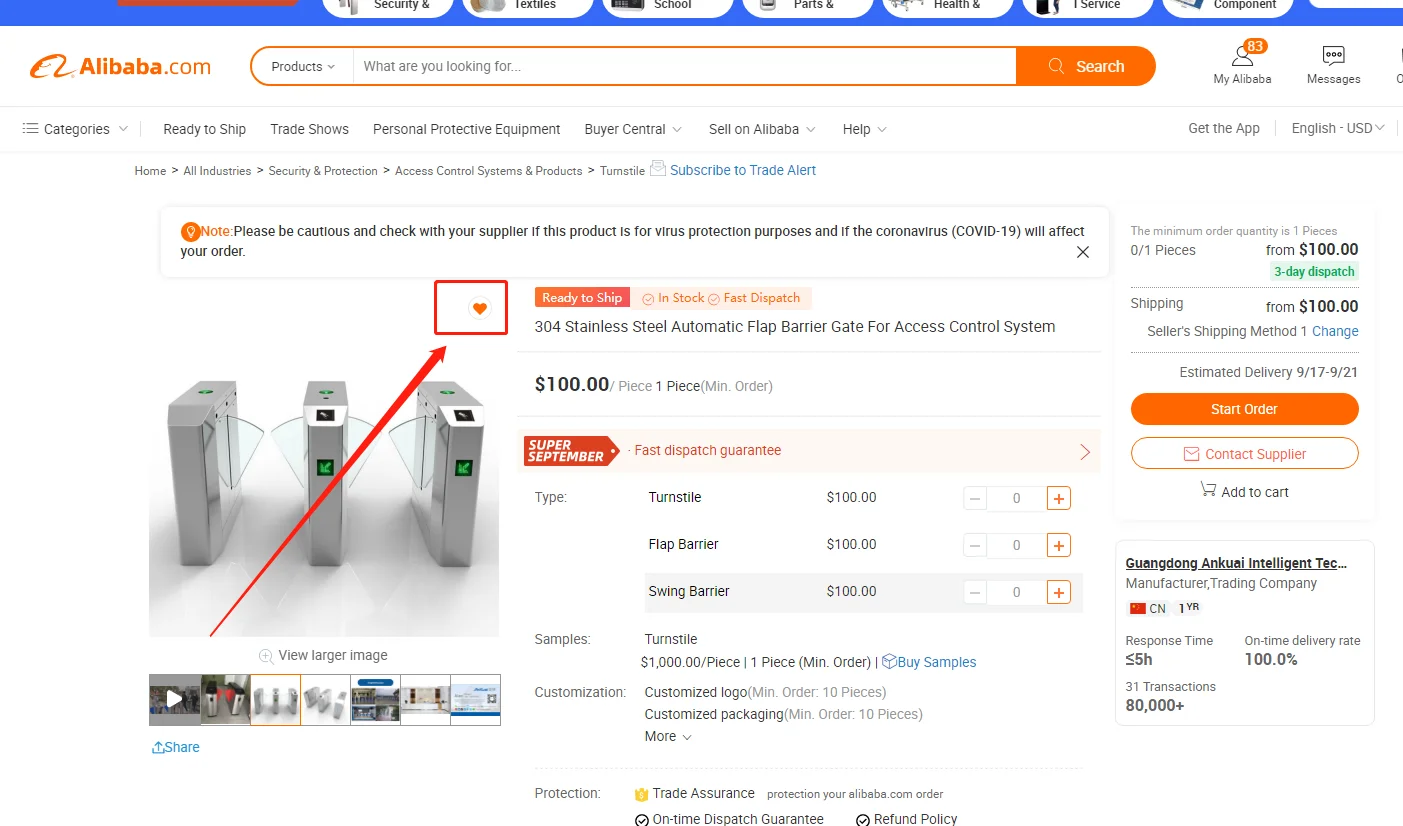Click the orange Search button

[x=1086, y=67]
